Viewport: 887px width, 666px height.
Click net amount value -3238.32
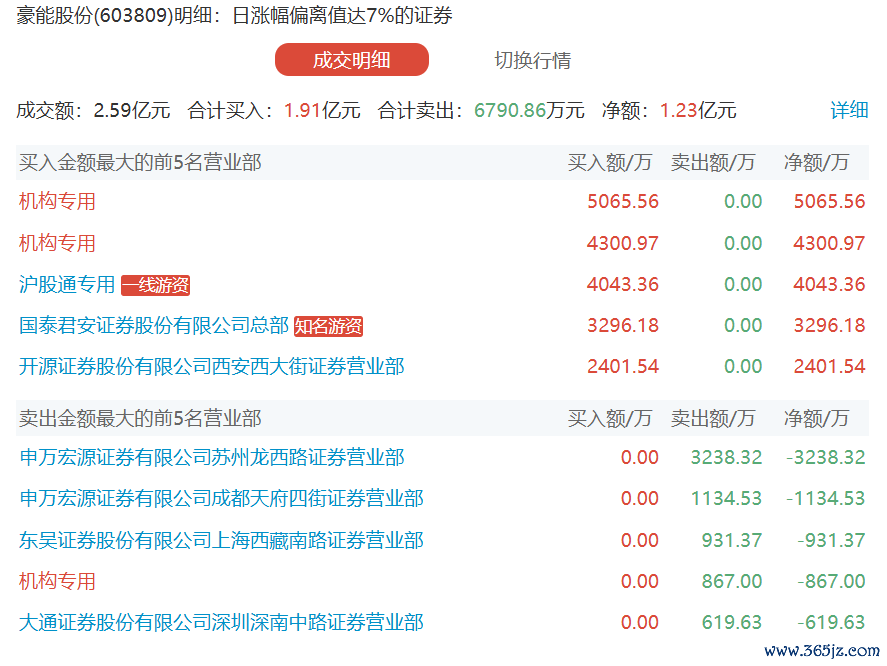826,457
